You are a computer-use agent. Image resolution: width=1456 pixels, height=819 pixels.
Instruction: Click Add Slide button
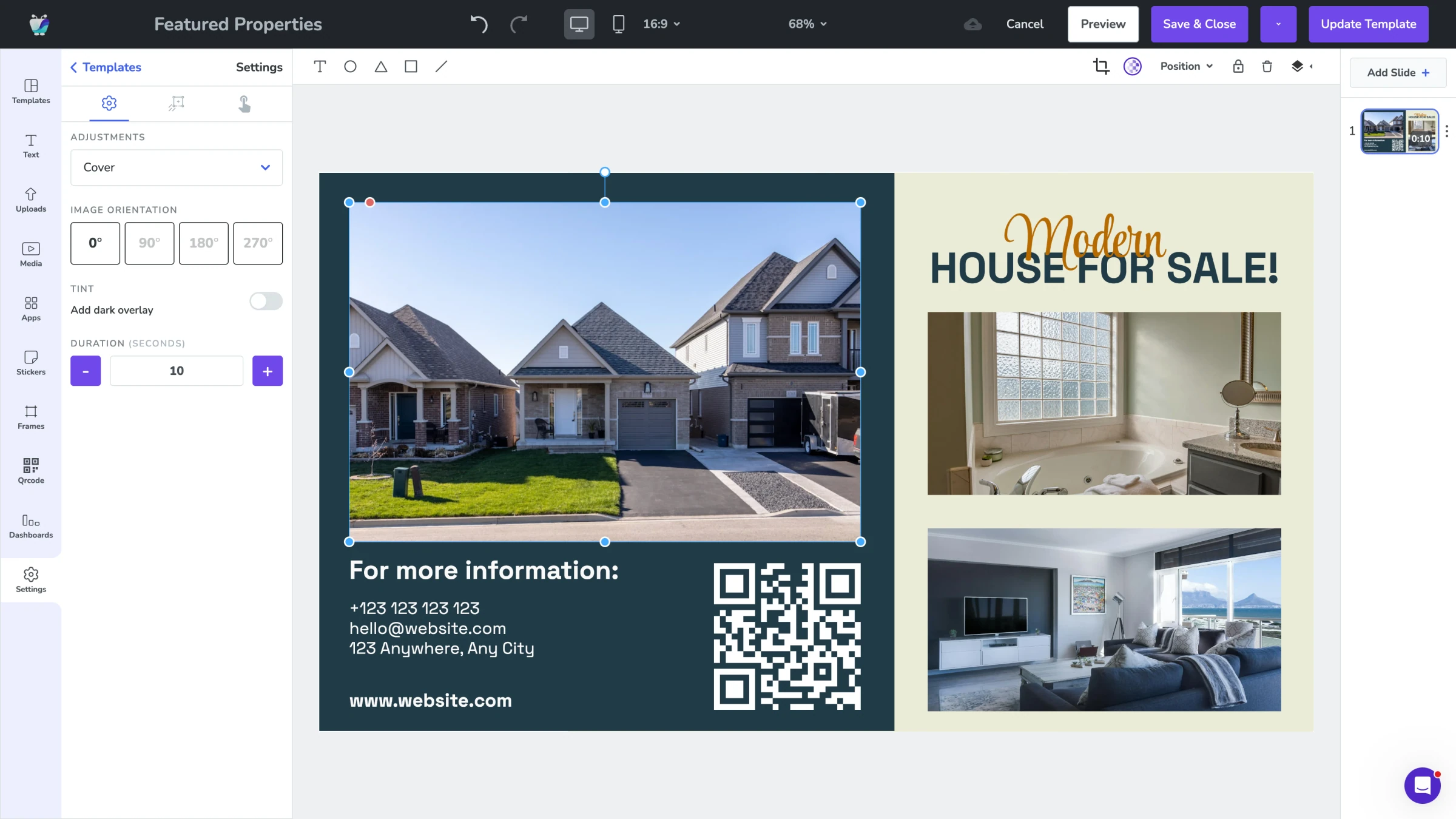click(x=1398, y=73)
